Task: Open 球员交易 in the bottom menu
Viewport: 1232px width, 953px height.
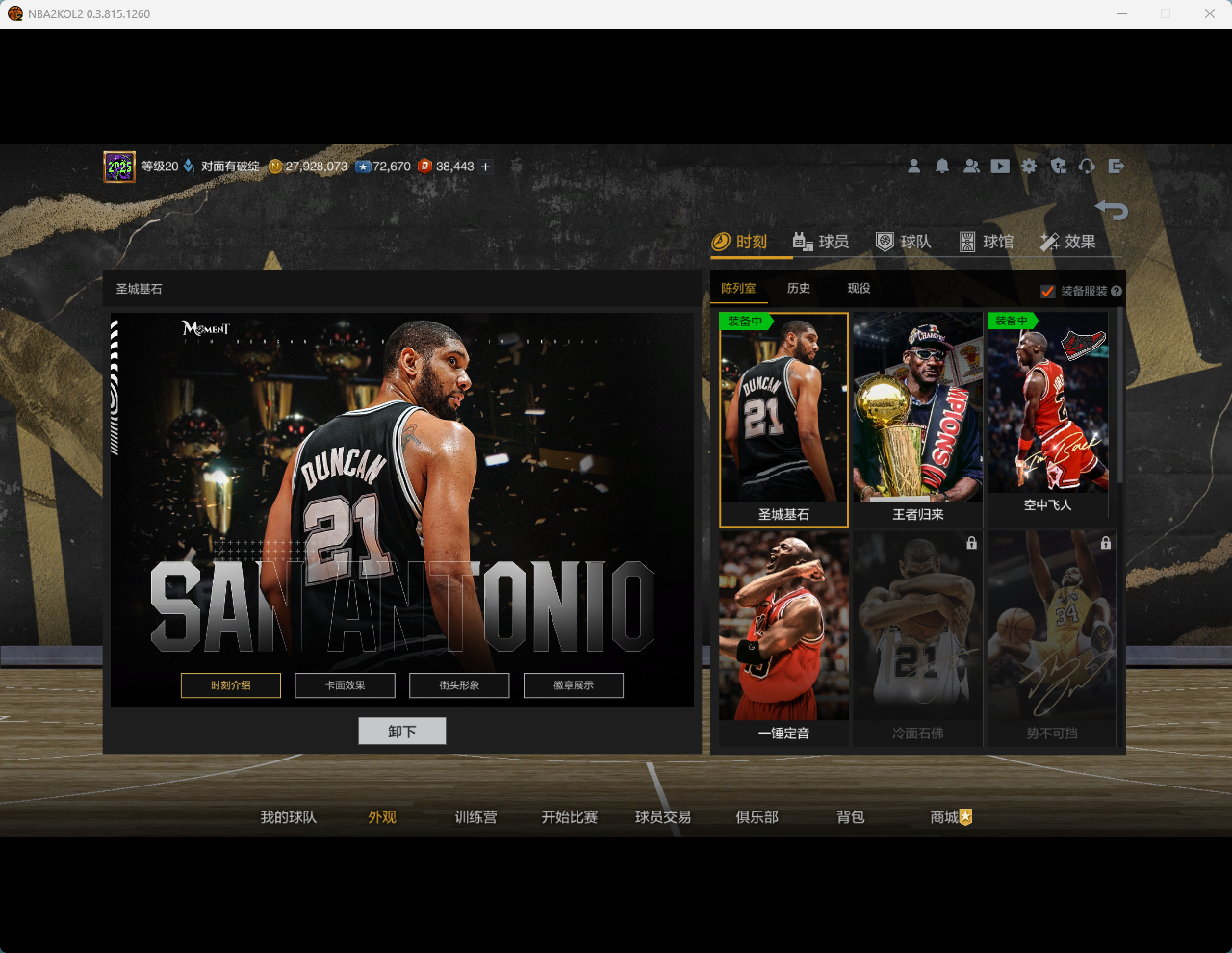Action: tap(663, 817)
